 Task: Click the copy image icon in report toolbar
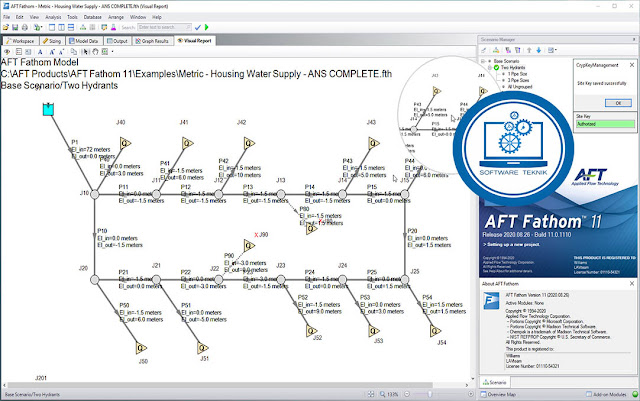pos(73,52)
